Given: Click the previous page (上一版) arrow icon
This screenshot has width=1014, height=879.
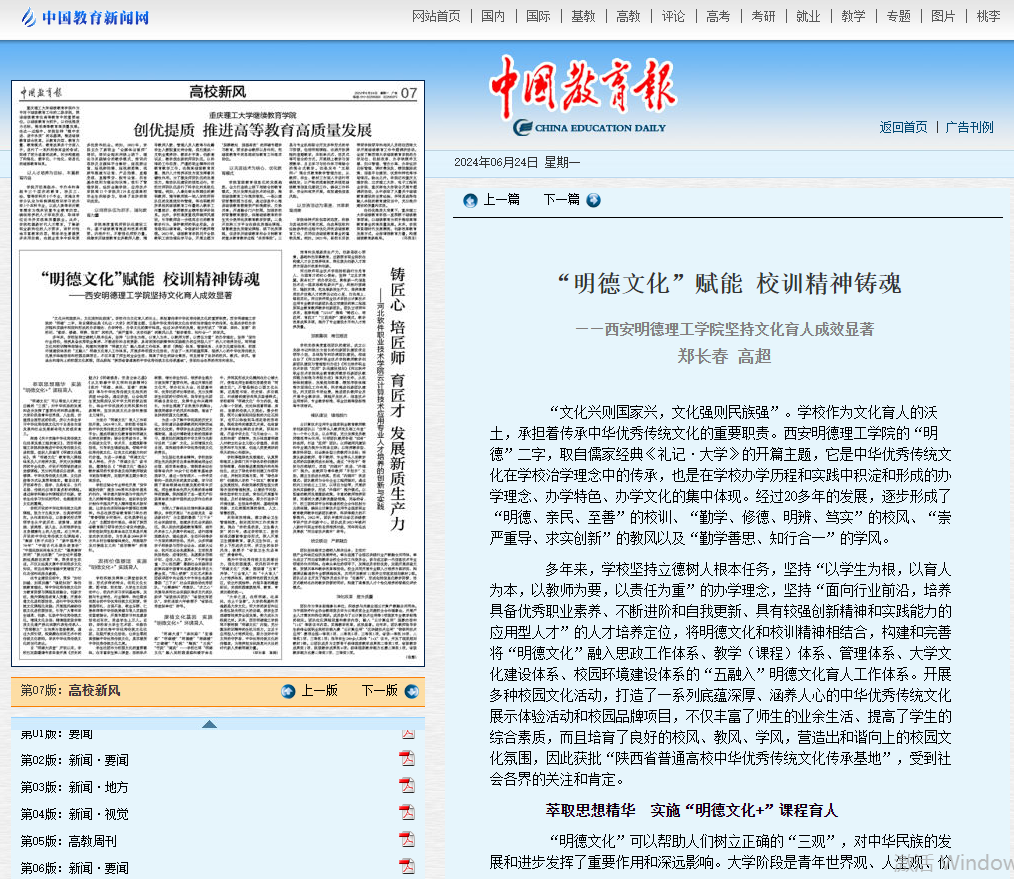Looking at the screenshot, I should (289, 691).
